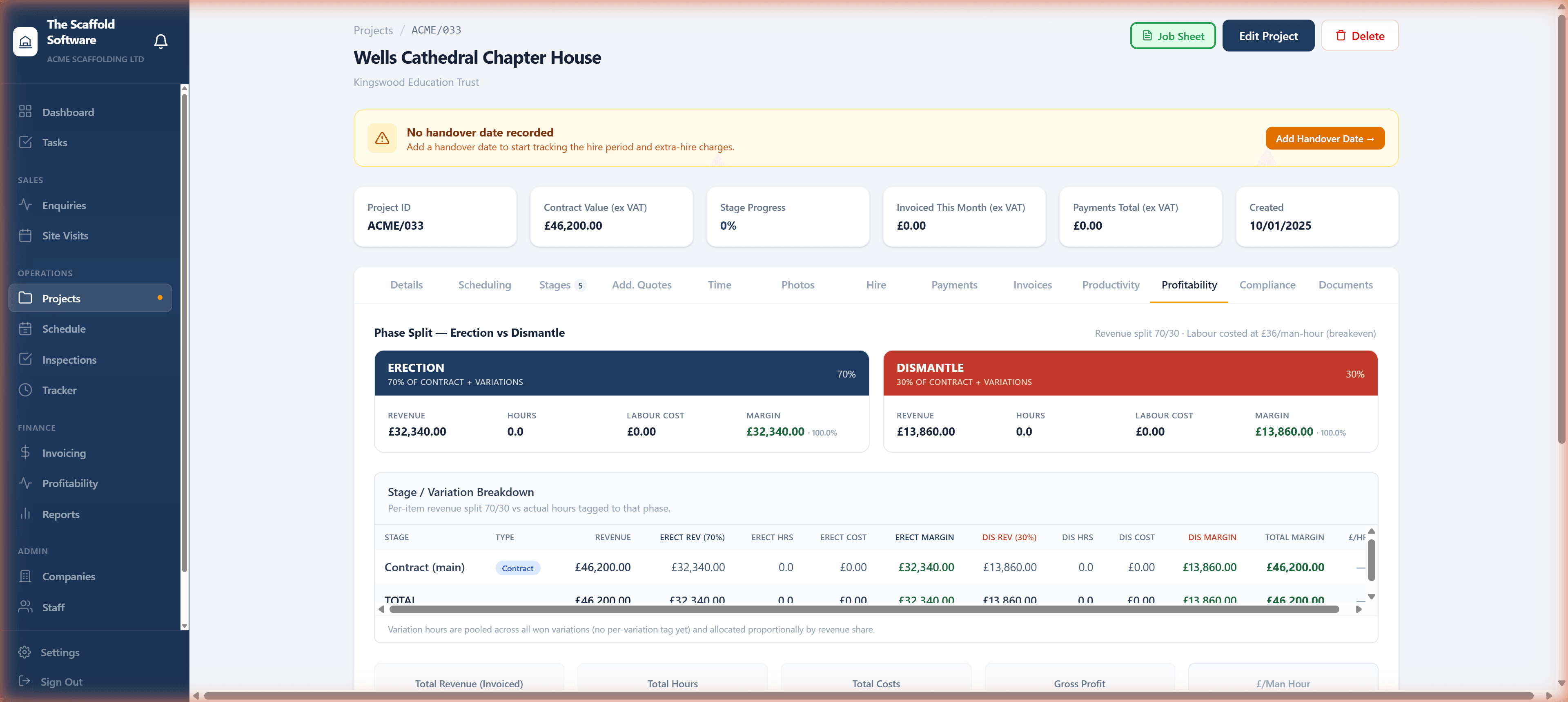Click the sidebar scrollbar down arrow
Screen dimensions: 1568x702
click(185, 626)
